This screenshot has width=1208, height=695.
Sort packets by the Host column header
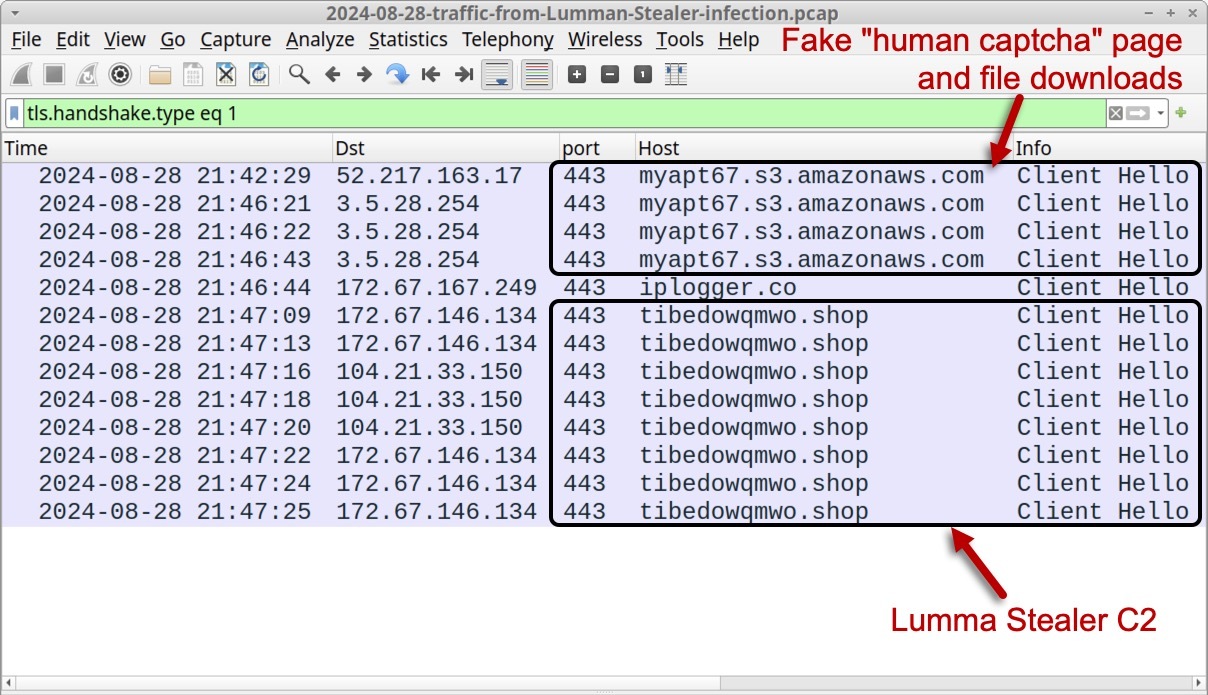tap(824, 148)
